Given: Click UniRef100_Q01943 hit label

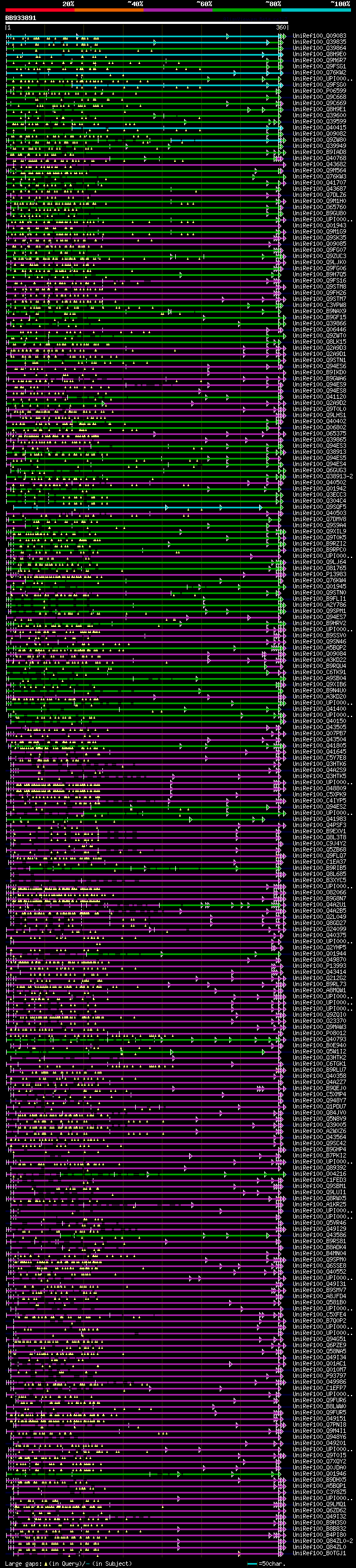Looking at the screenshot, I should [319, 226].
